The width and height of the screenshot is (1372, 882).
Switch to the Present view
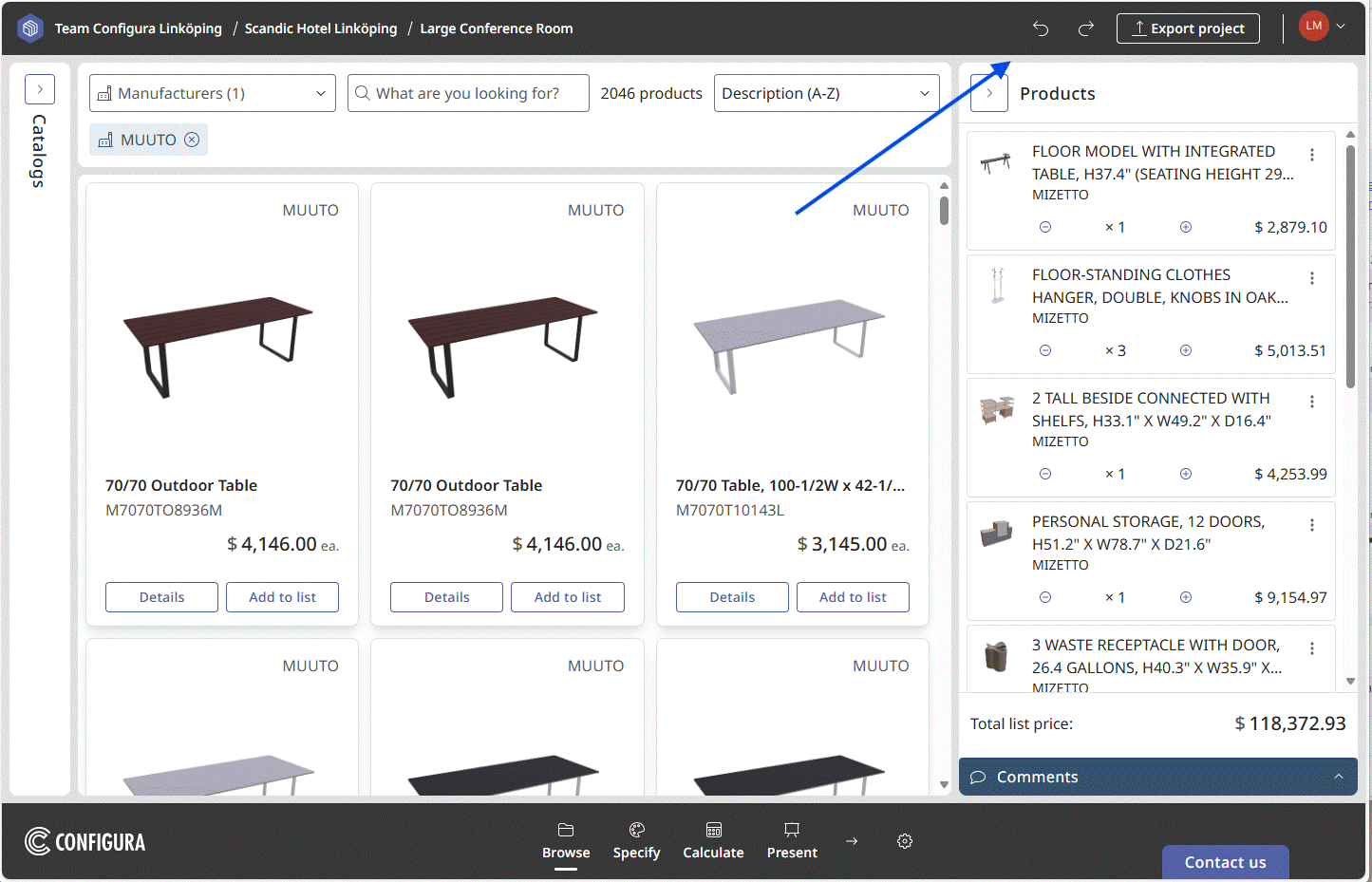[792, 841]
